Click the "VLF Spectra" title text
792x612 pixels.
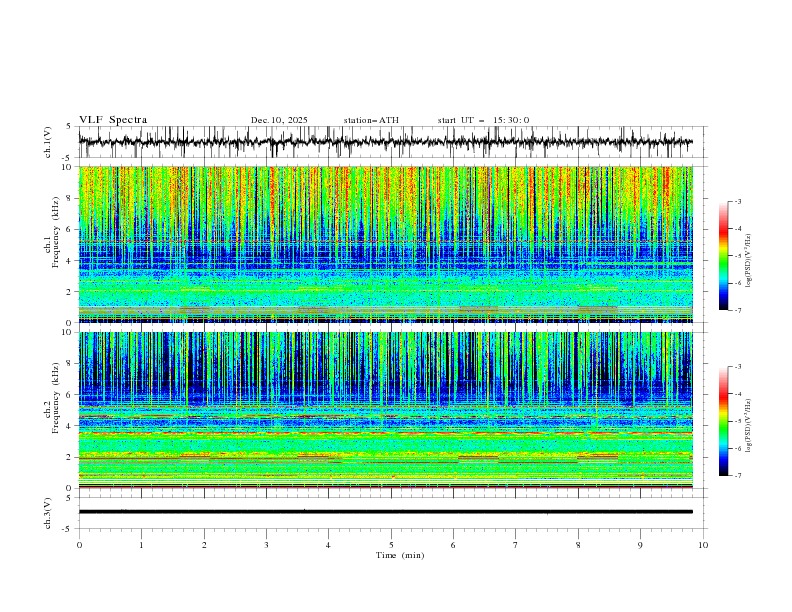pyautogui.click(x=113, y=120)
